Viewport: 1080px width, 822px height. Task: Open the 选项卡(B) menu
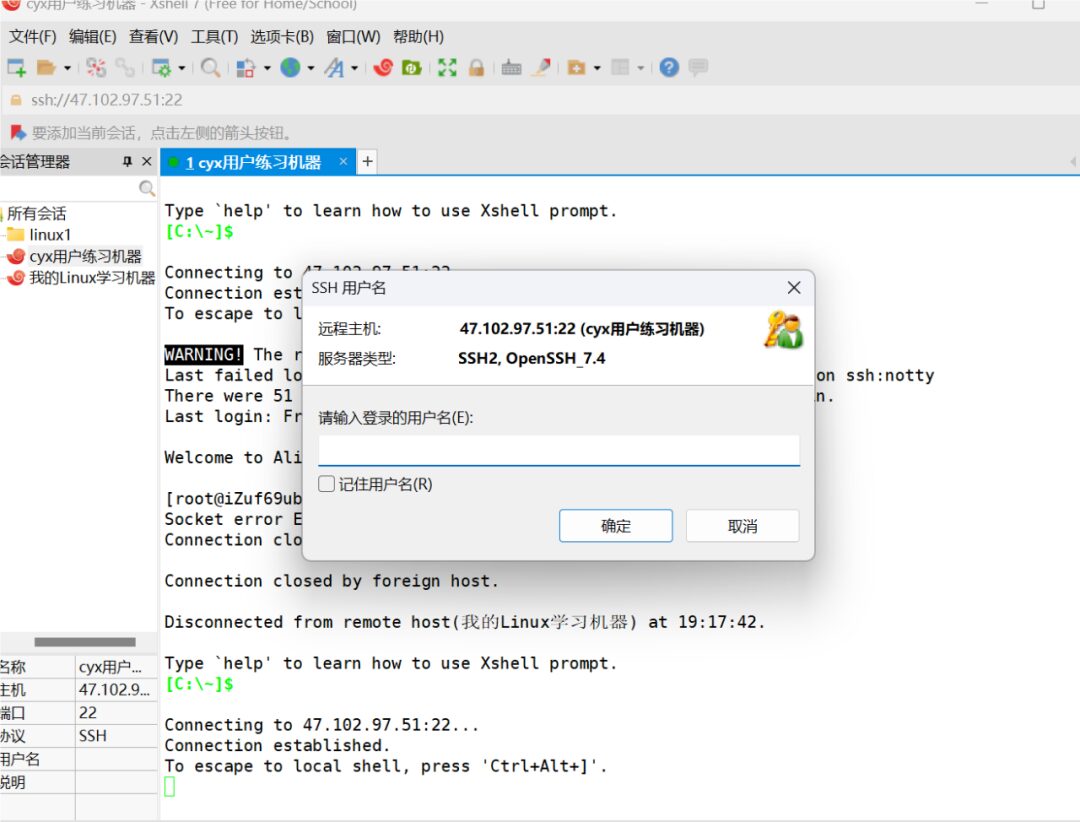pyautogui.click(x=282, y=37)
